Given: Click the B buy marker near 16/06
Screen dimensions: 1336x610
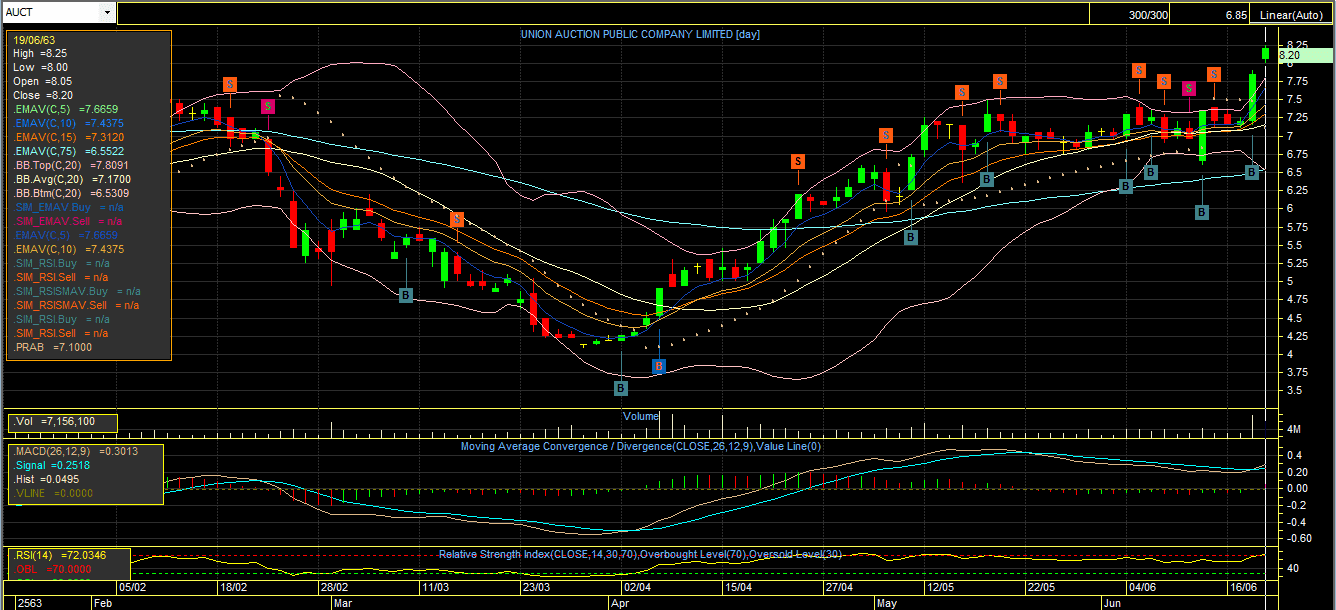Looking at the screenshot, I should [1252, 172].
